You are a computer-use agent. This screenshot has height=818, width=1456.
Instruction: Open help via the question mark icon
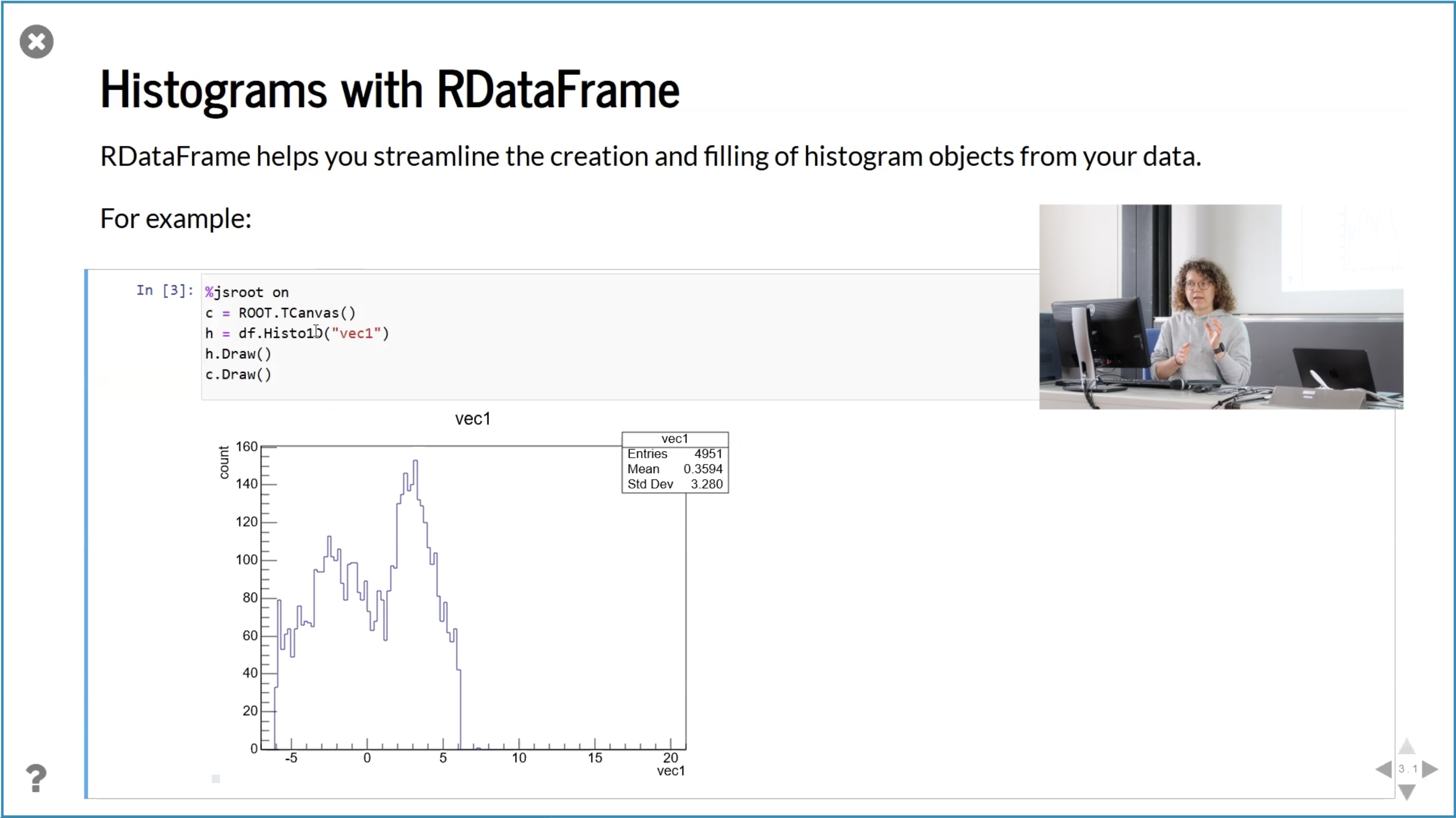36,778
